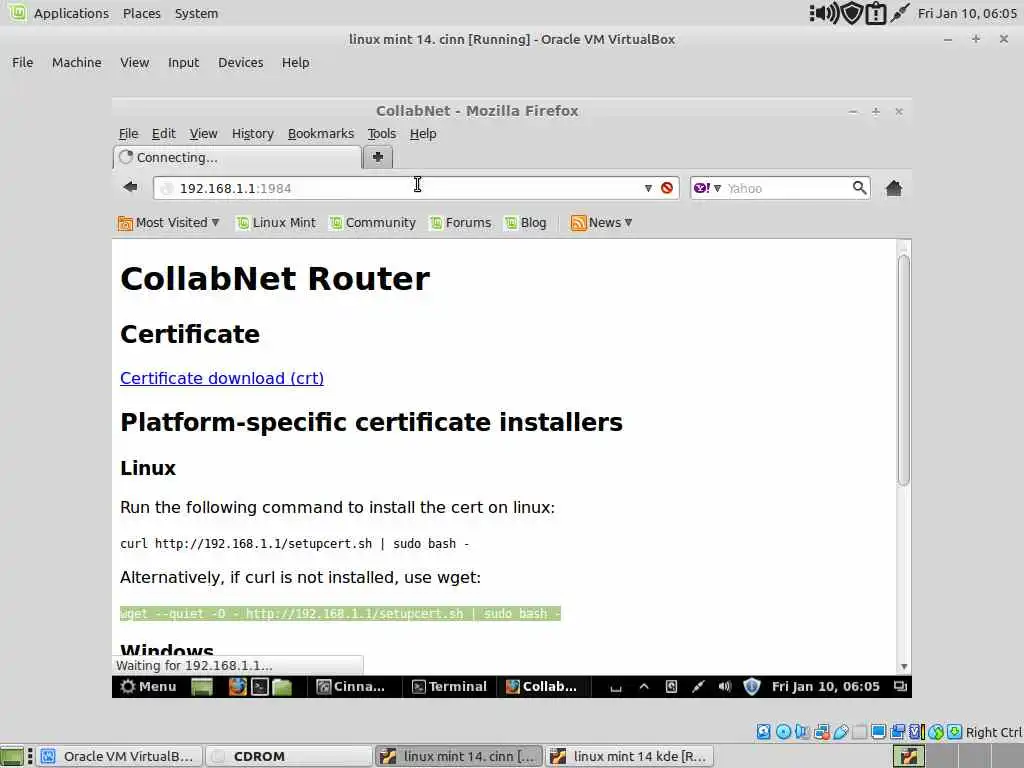Open VirtualBox Input menu
1024x768 pixels.
[183, 62]
